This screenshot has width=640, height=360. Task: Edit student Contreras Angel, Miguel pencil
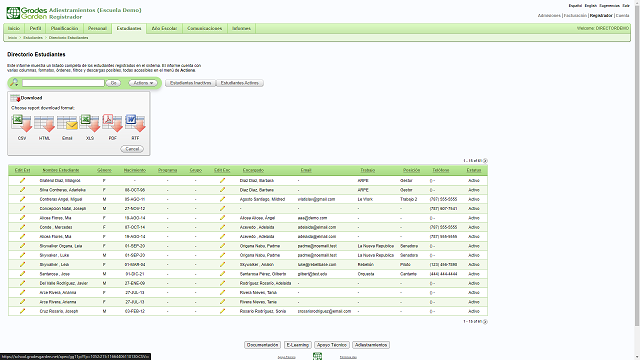(22, 199)
